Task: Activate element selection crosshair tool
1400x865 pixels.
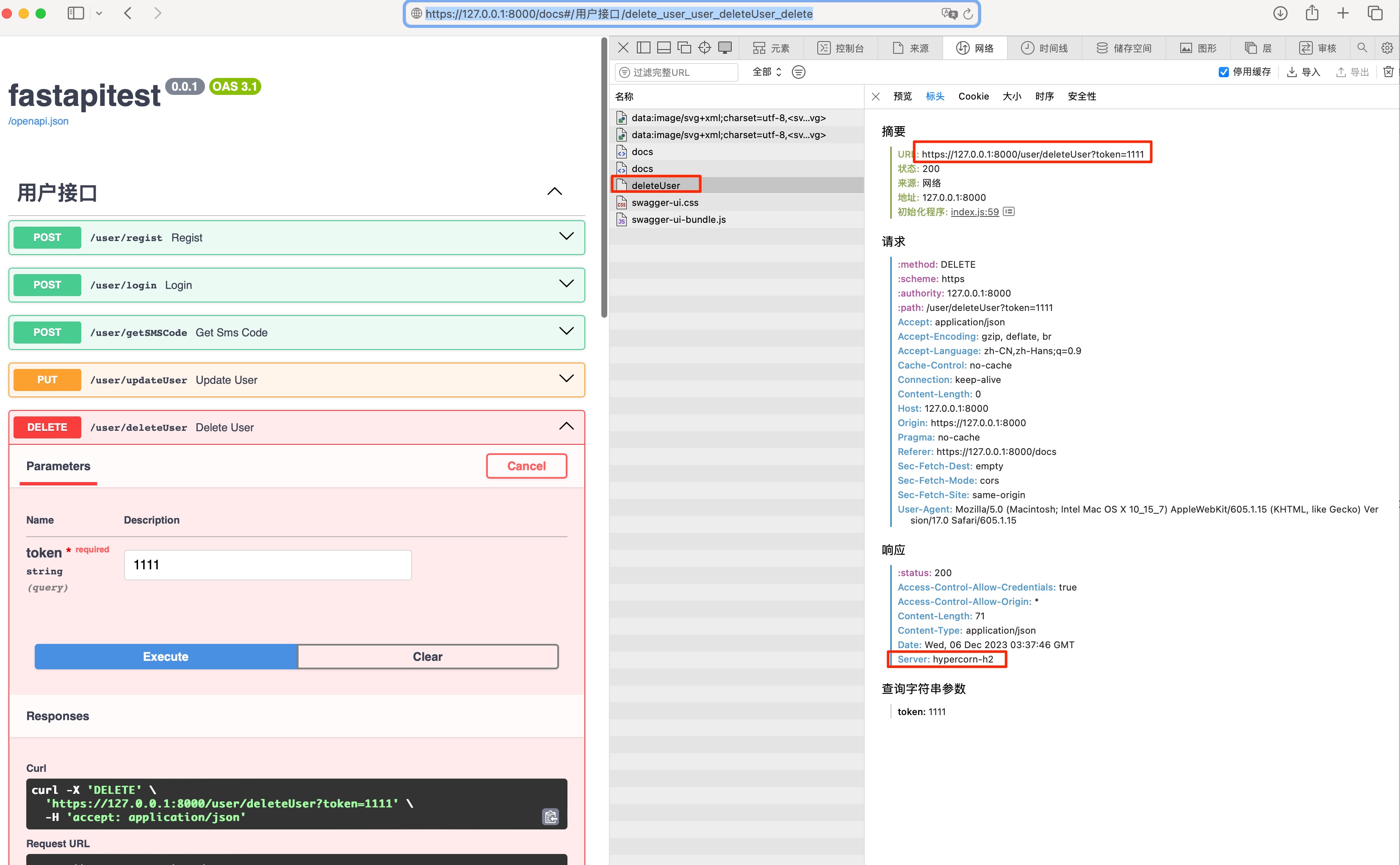Action: click(705, 48)
